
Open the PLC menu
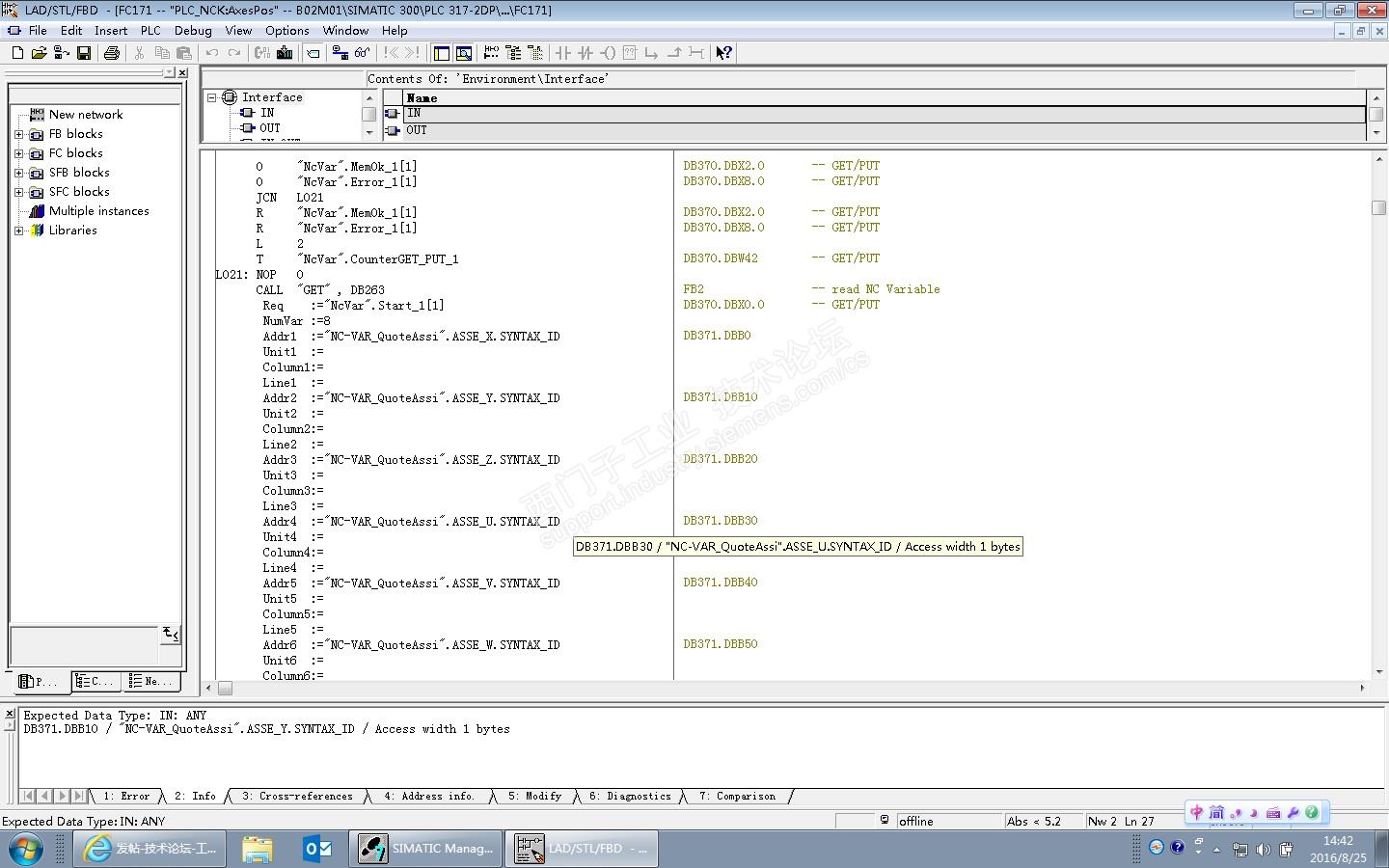(150, 30)
